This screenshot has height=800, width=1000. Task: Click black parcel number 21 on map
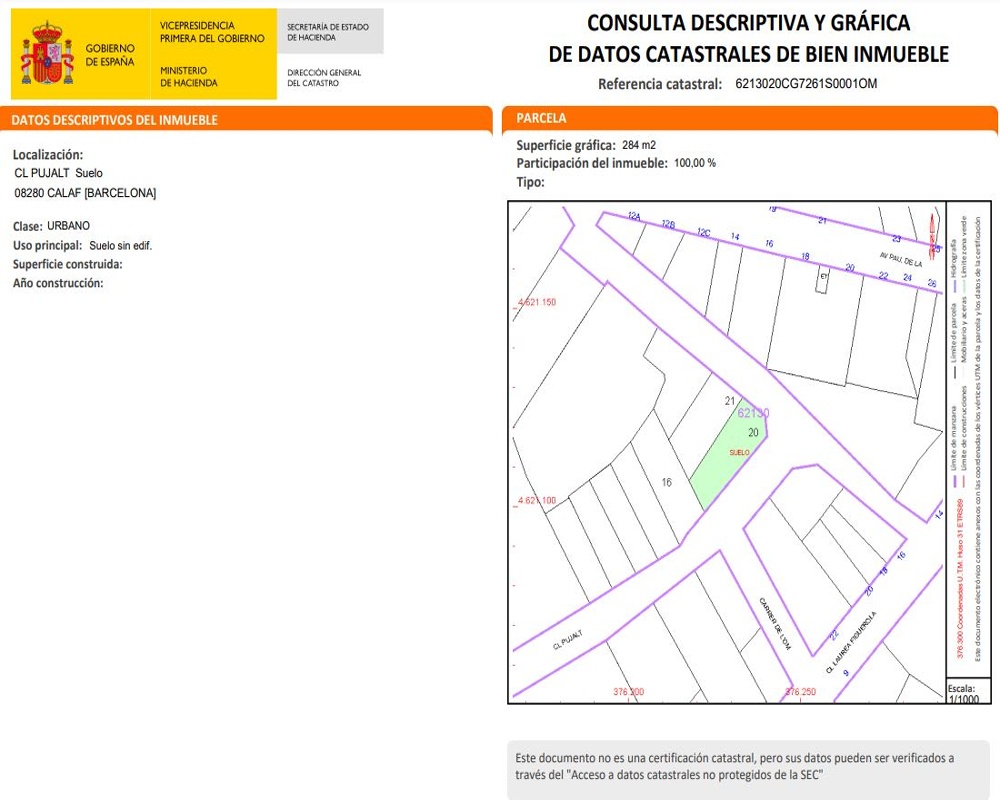(x=730, y=401)
